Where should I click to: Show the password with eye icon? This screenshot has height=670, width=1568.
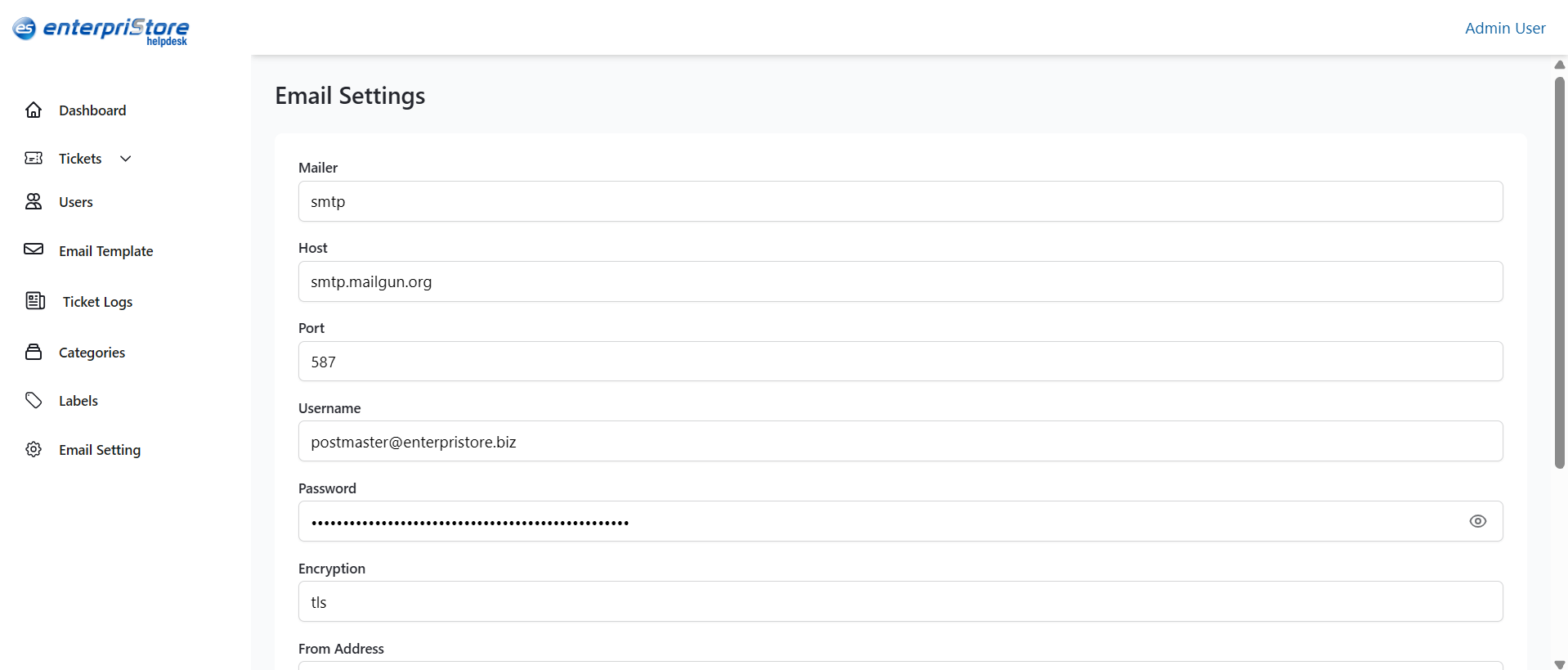[1477, 521]
